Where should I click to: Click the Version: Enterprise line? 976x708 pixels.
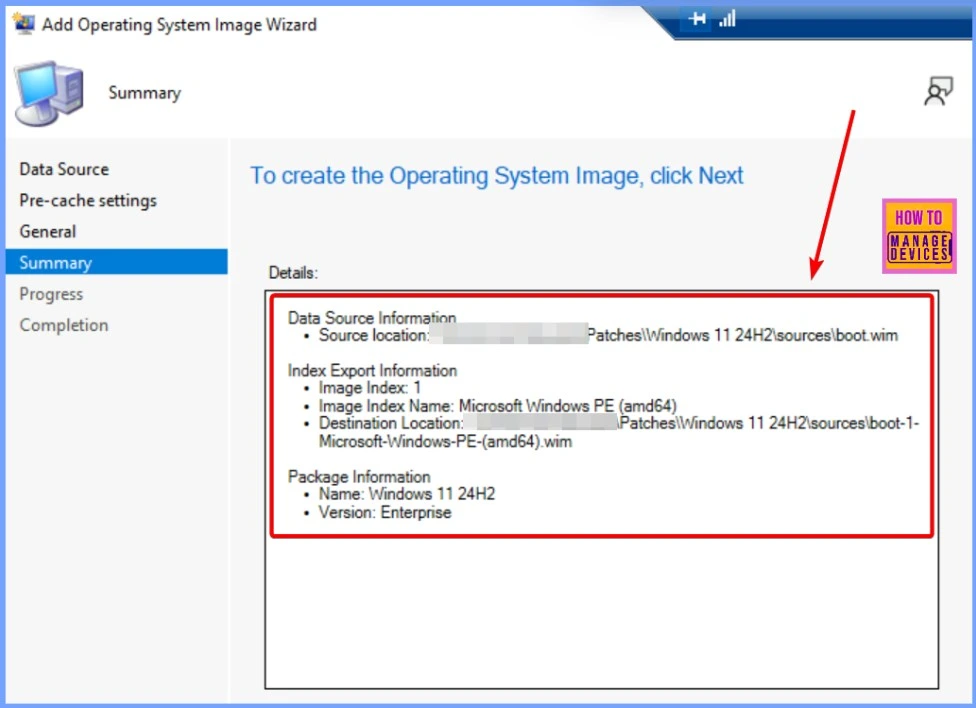pyautogui.click(x=385, y=512)
